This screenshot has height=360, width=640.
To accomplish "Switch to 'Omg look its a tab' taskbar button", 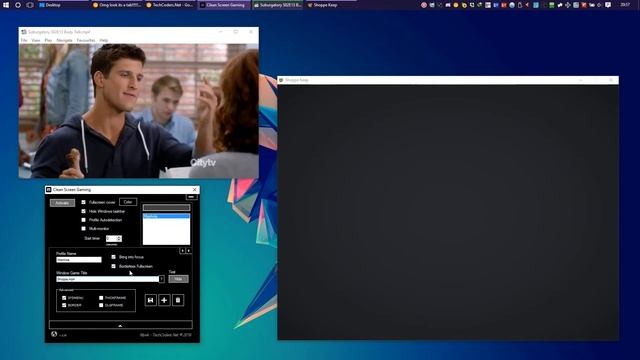I will (118, 5).
